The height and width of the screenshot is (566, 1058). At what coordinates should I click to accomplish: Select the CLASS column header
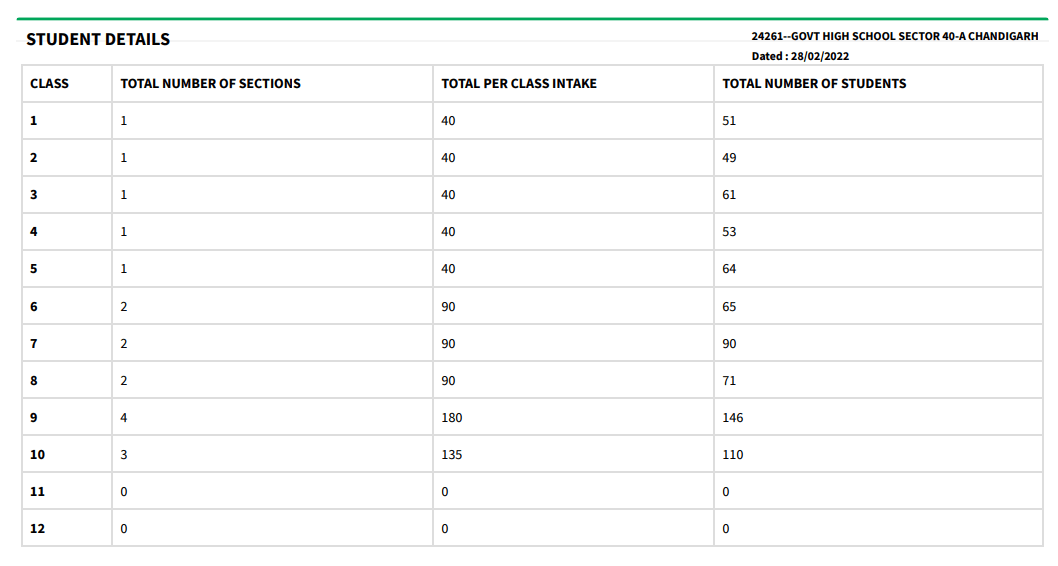tap(49, 84)
